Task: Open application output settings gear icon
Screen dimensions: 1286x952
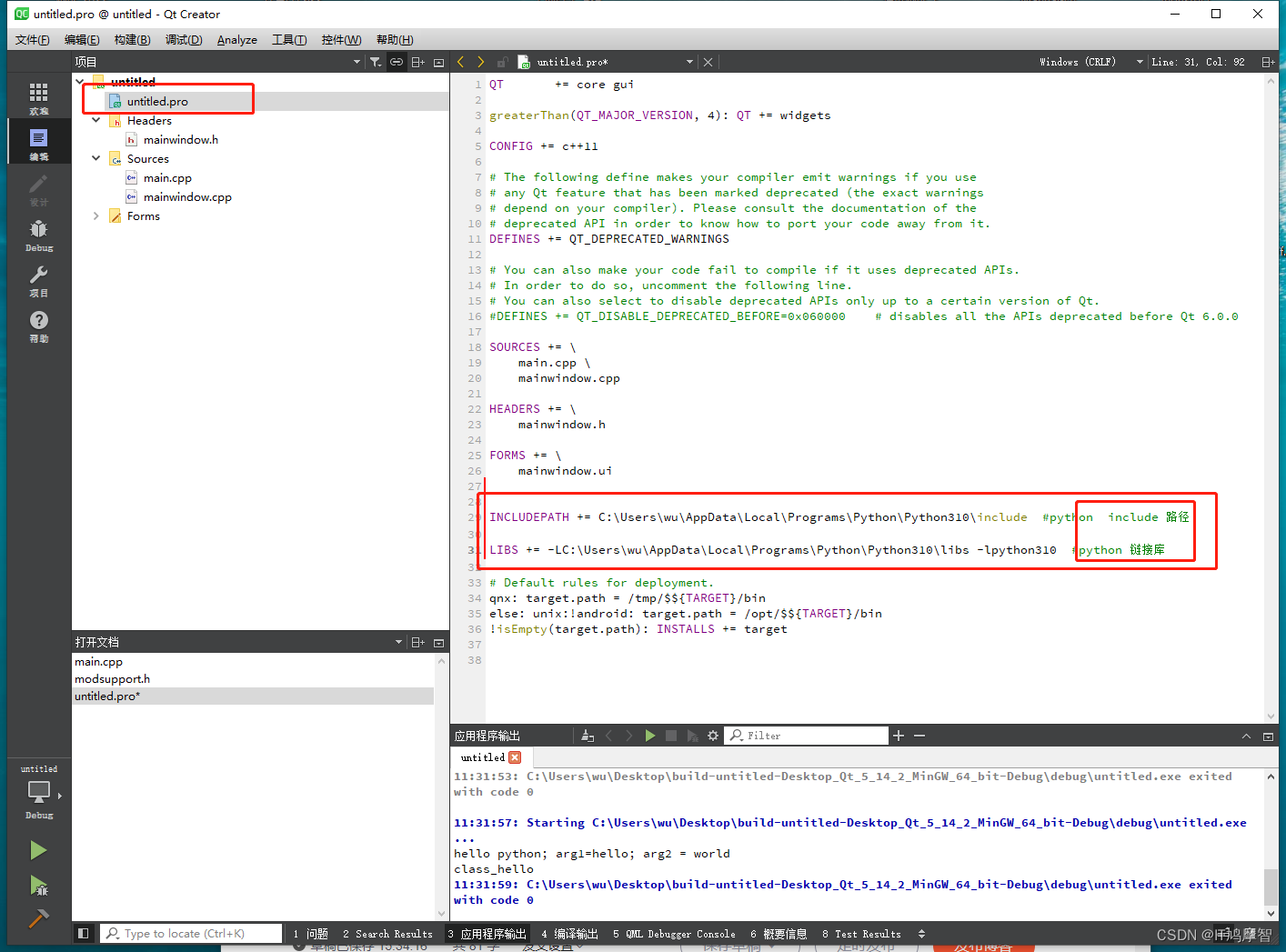Action: pos(713,735)
